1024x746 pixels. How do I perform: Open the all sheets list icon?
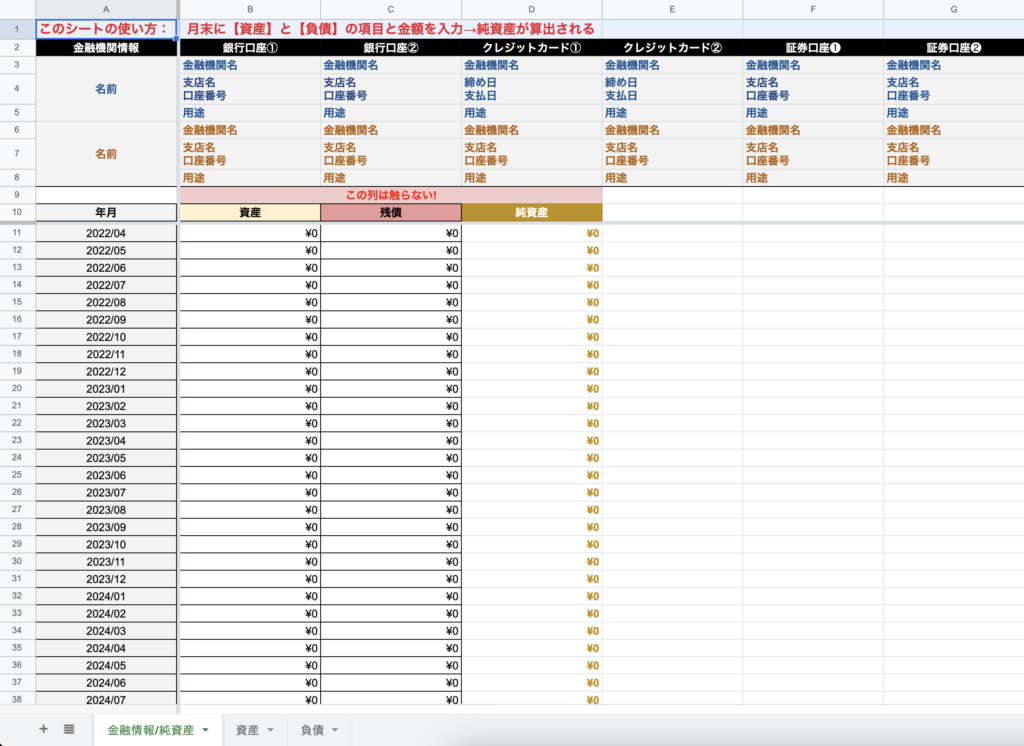coord(69,729)
